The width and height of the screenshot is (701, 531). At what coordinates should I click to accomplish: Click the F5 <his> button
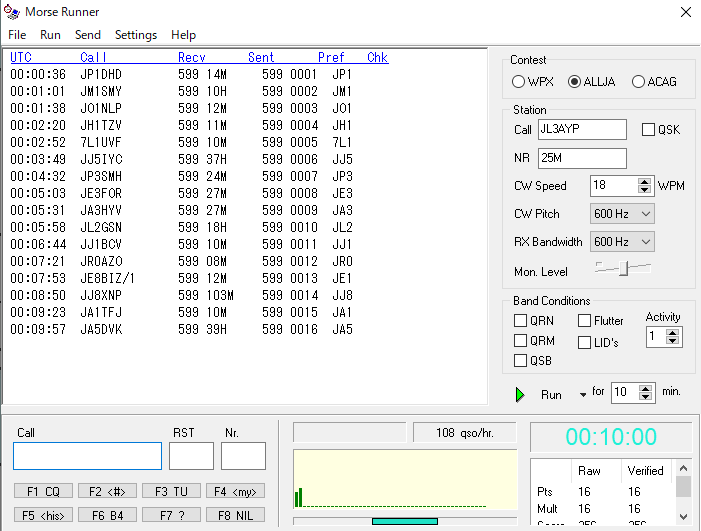coord(43,515)
